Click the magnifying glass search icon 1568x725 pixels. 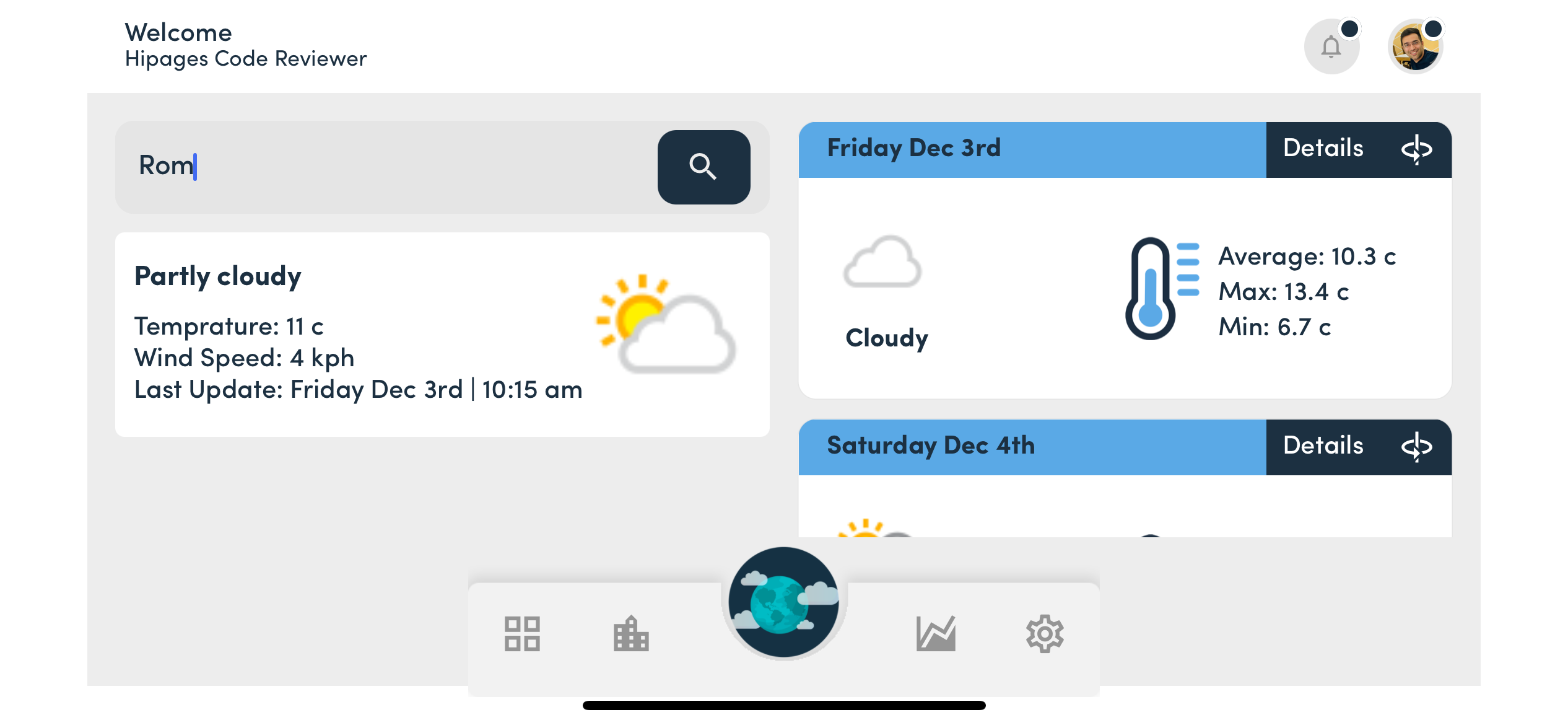coord(703,167)
